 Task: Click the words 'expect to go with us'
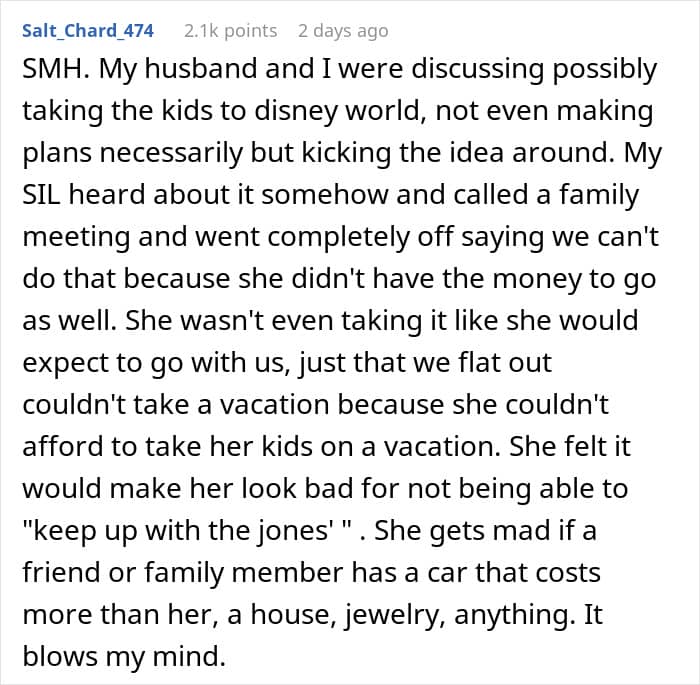(x=154, y=363)
